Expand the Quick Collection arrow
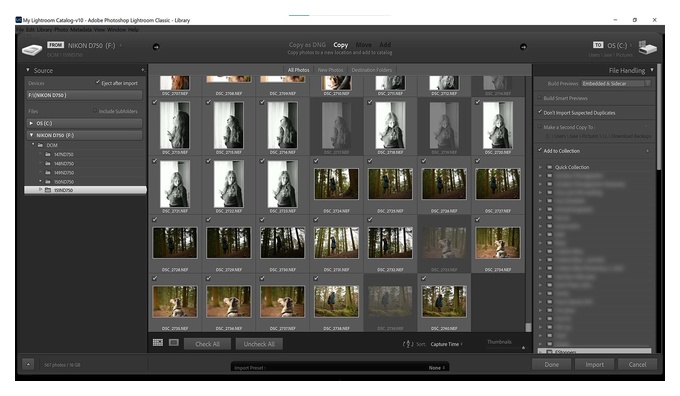Image resolution: width=680 pixels, height=396 pixels. tap(540, 167)
